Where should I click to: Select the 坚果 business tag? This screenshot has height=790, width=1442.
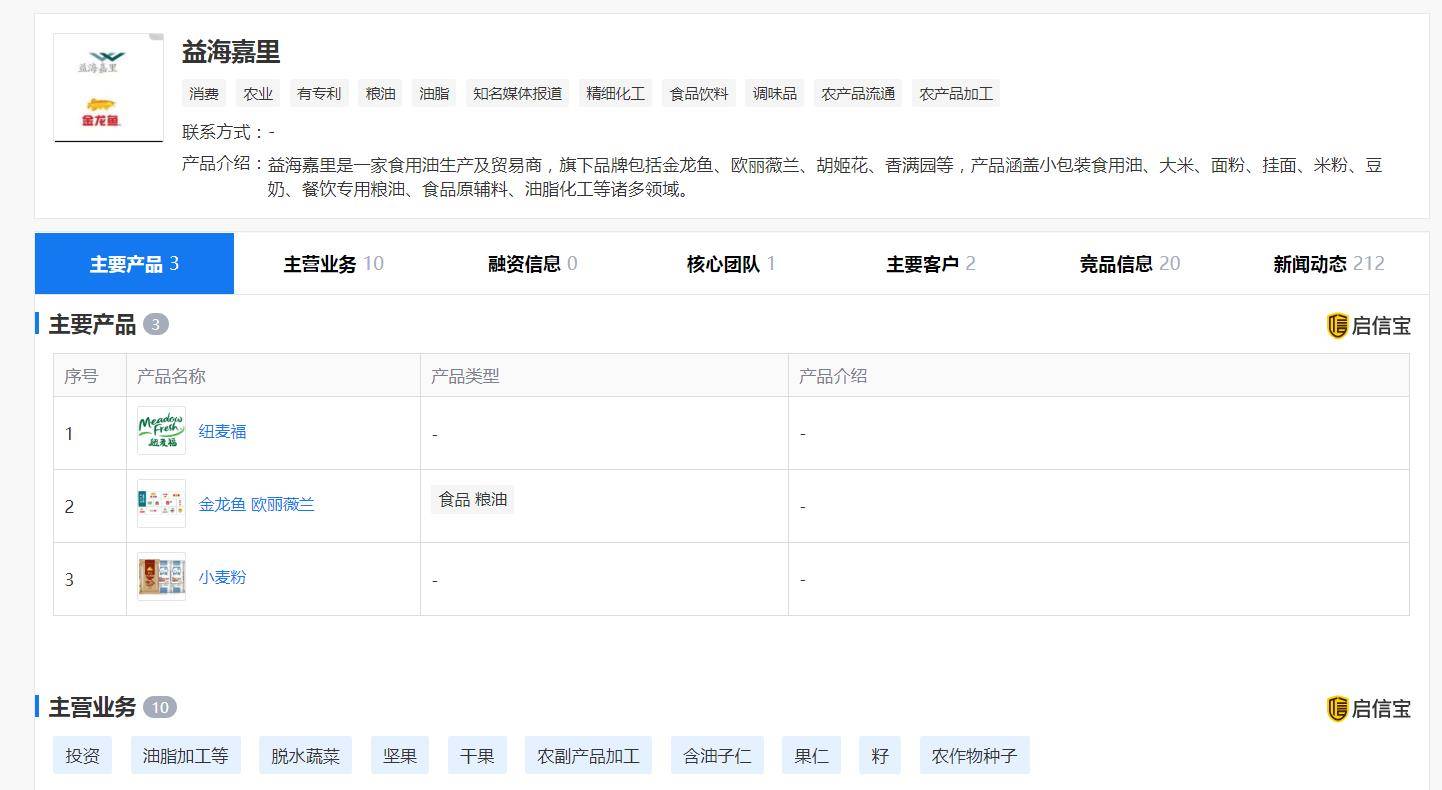pyautogui.click(x=400, y=756)
